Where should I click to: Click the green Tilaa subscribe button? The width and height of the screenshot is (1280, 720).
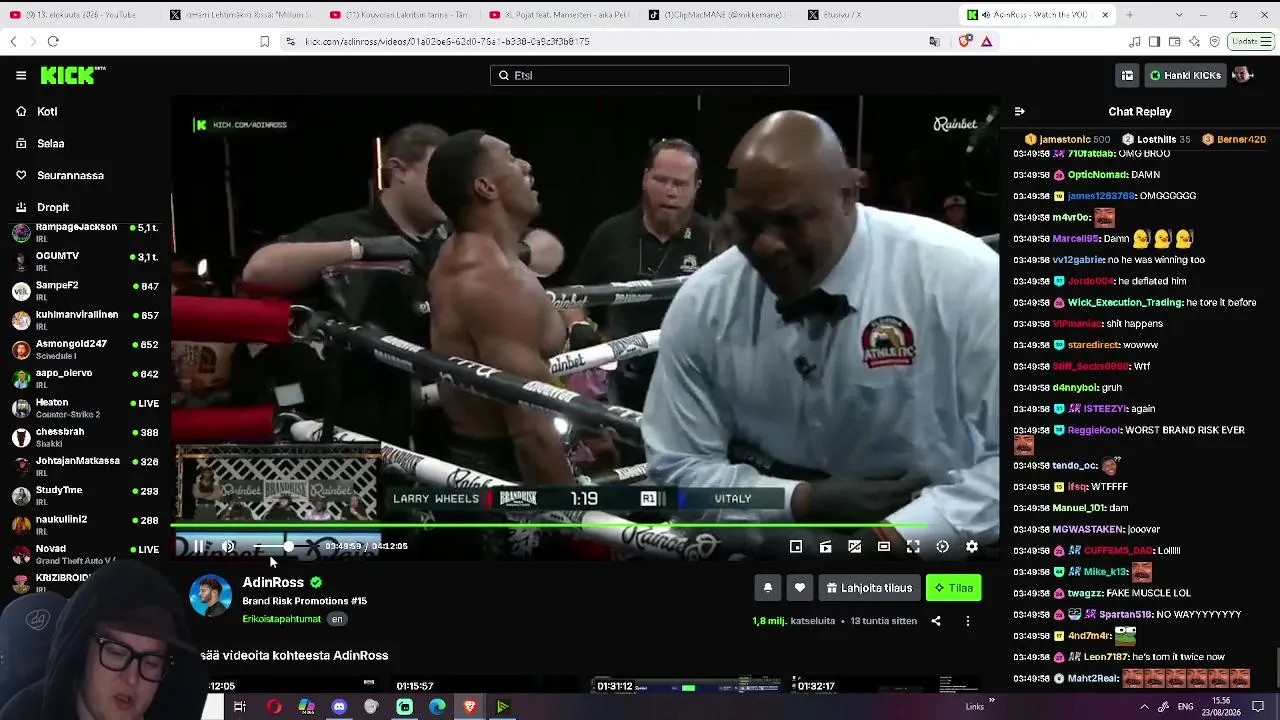954,588
